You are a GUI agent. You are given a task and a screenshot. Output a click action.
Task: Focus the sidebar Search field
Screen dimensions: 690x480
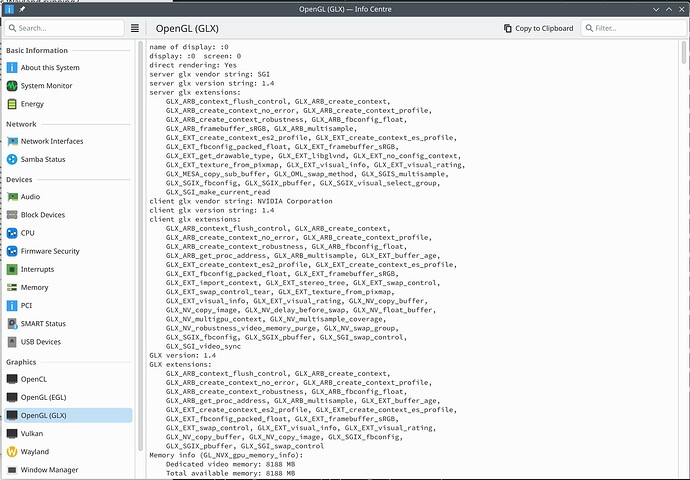point(65,28)
